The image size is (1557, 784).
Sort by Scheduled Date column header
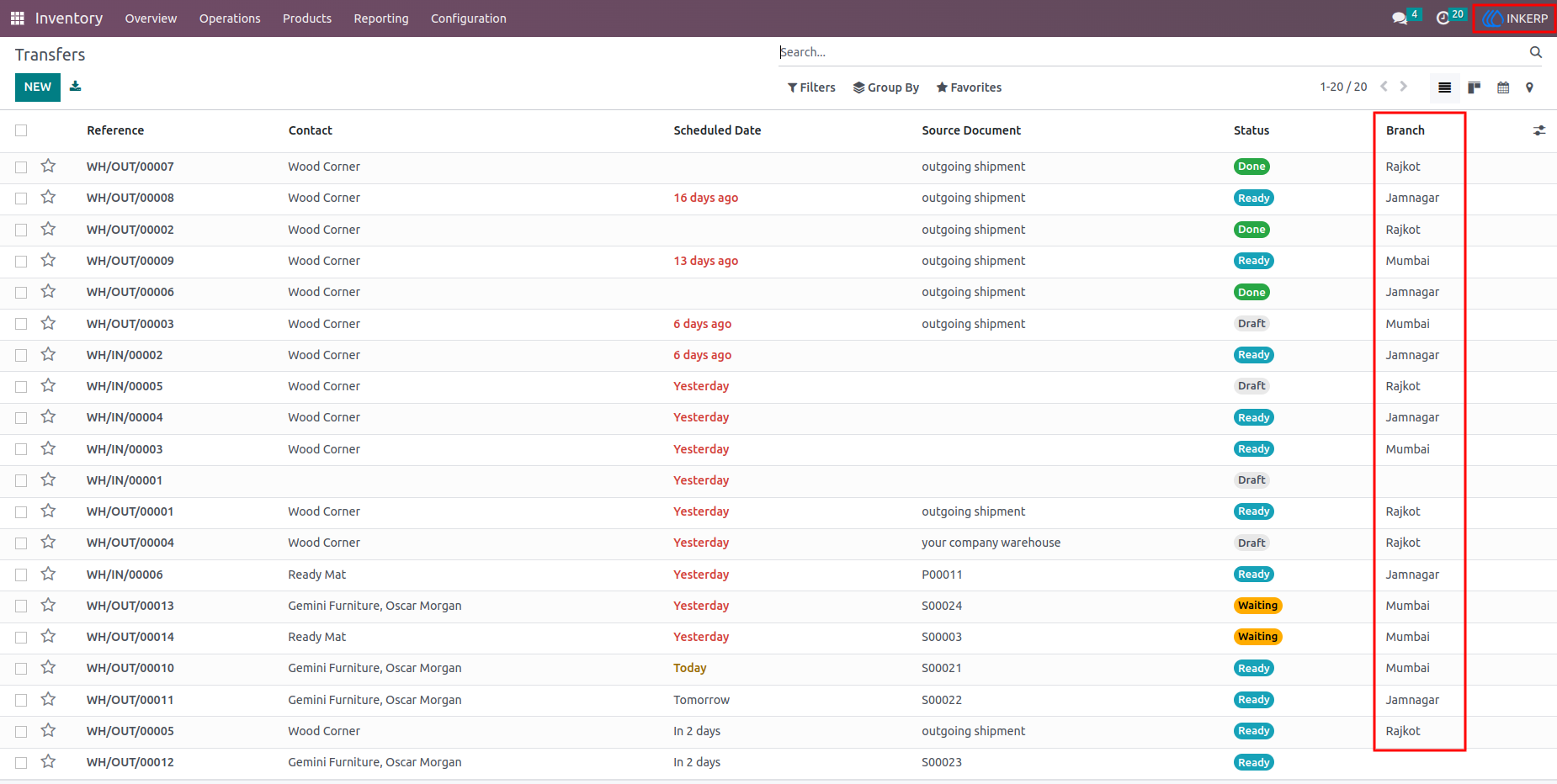(717, 130)
